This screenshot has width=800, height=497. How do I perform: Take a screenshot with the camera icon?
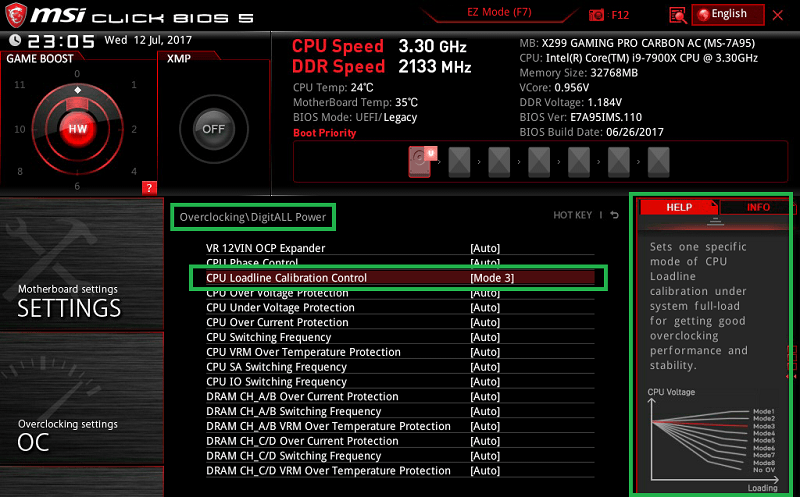[x=596, y=15]
